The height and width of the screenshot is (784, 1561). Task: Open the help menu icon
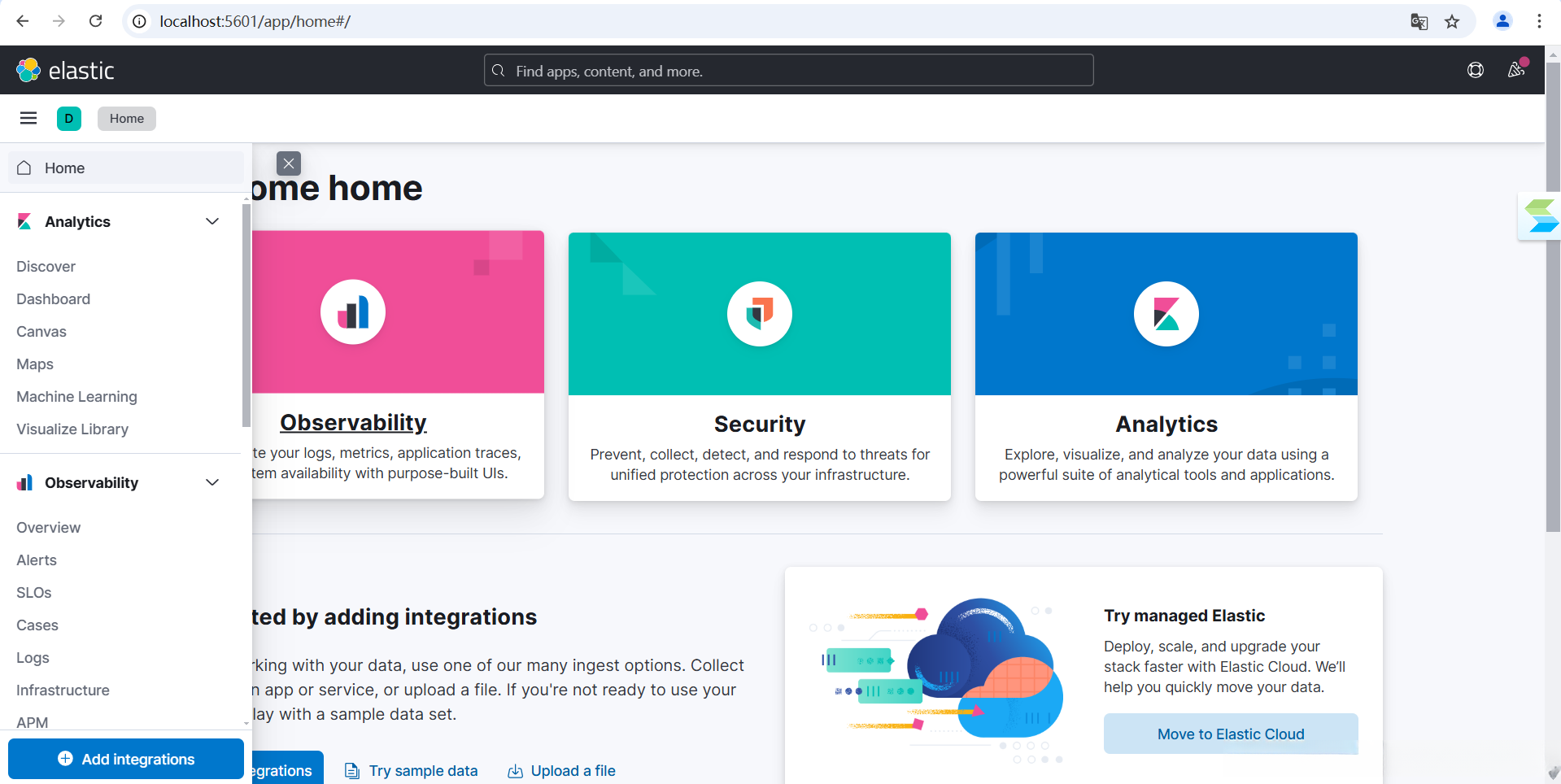(1476, 71)
